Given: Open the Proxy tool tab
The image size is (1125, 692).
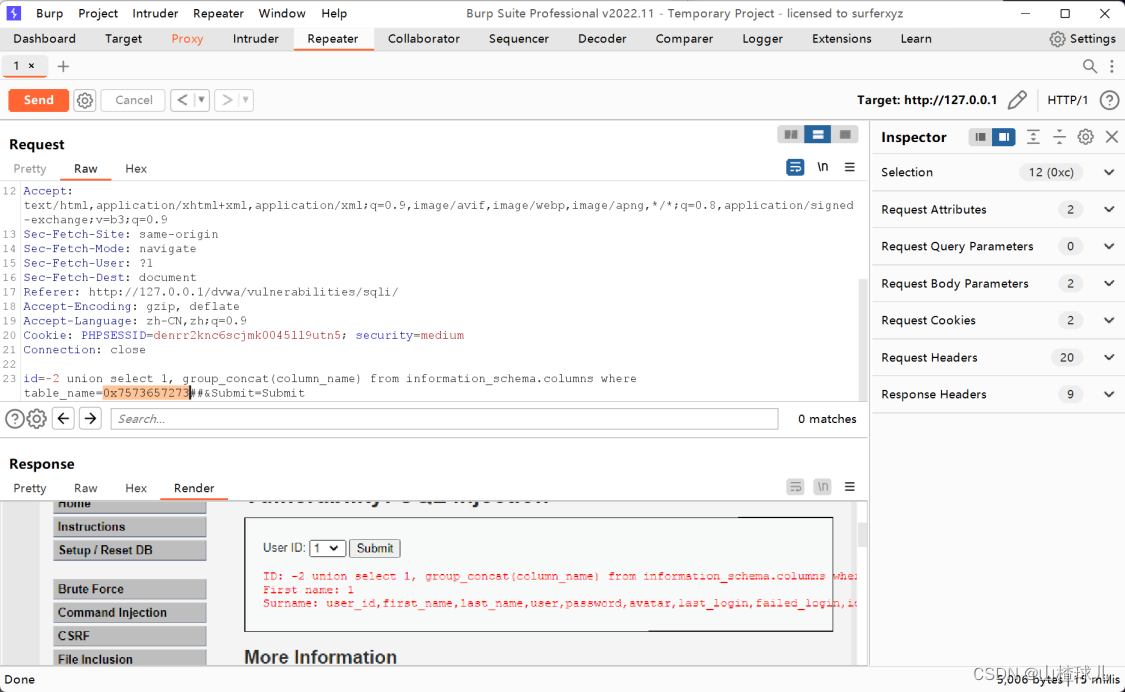Looking at the screenshot, I should pyautogui.click(x=187, y=39).
